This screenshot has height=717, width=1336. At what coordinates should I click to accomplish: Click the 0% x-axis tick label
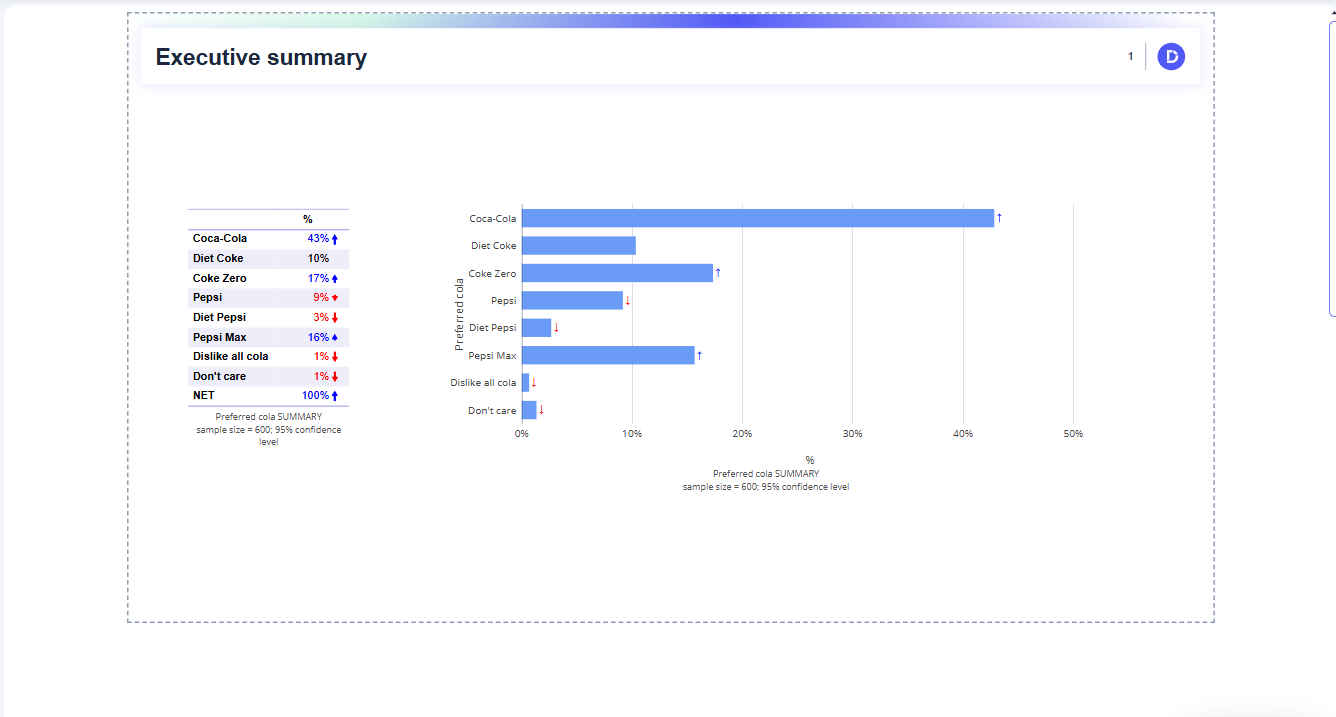click(522, 434)
